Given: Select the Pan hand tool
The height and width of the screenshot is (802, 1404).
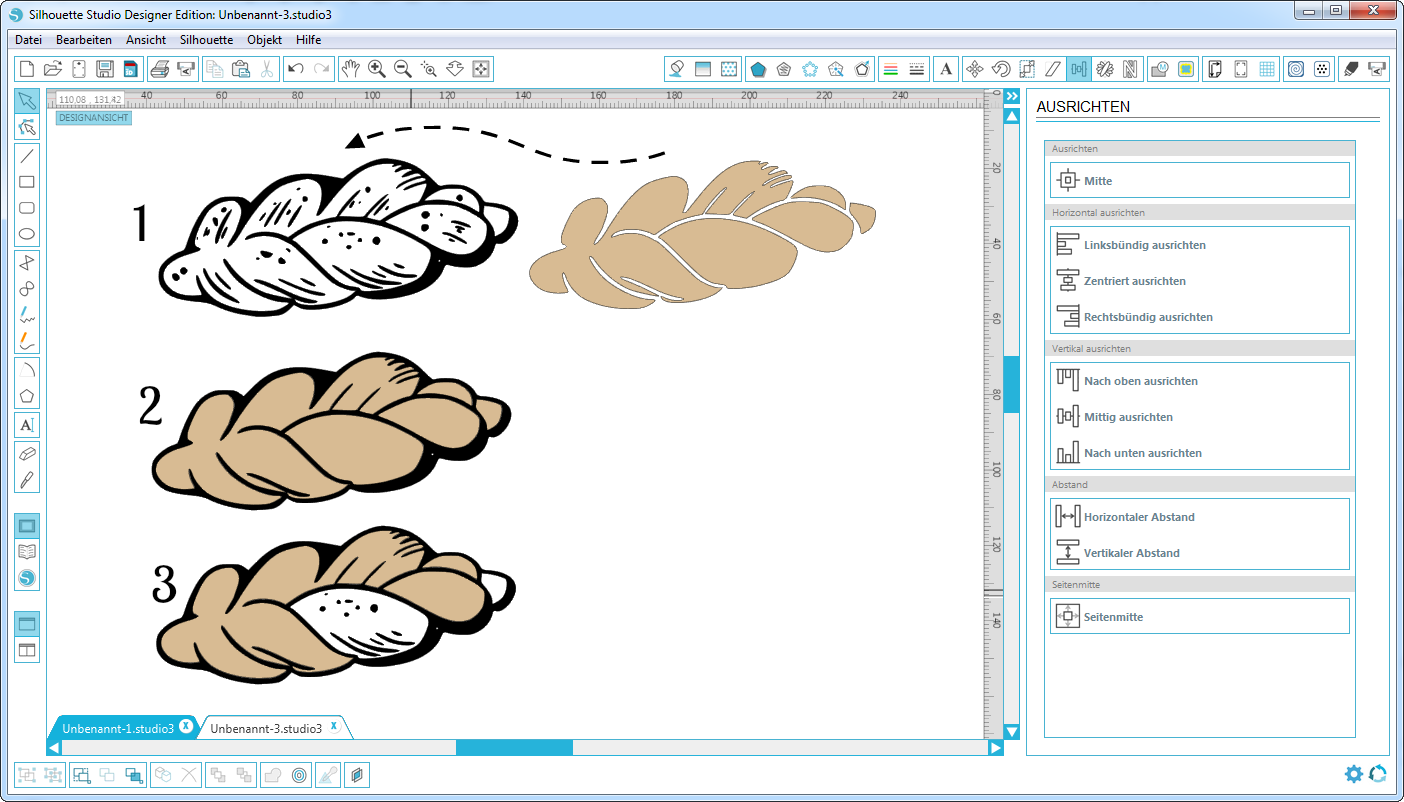Looking at the screenshot, I should [350, 69].
